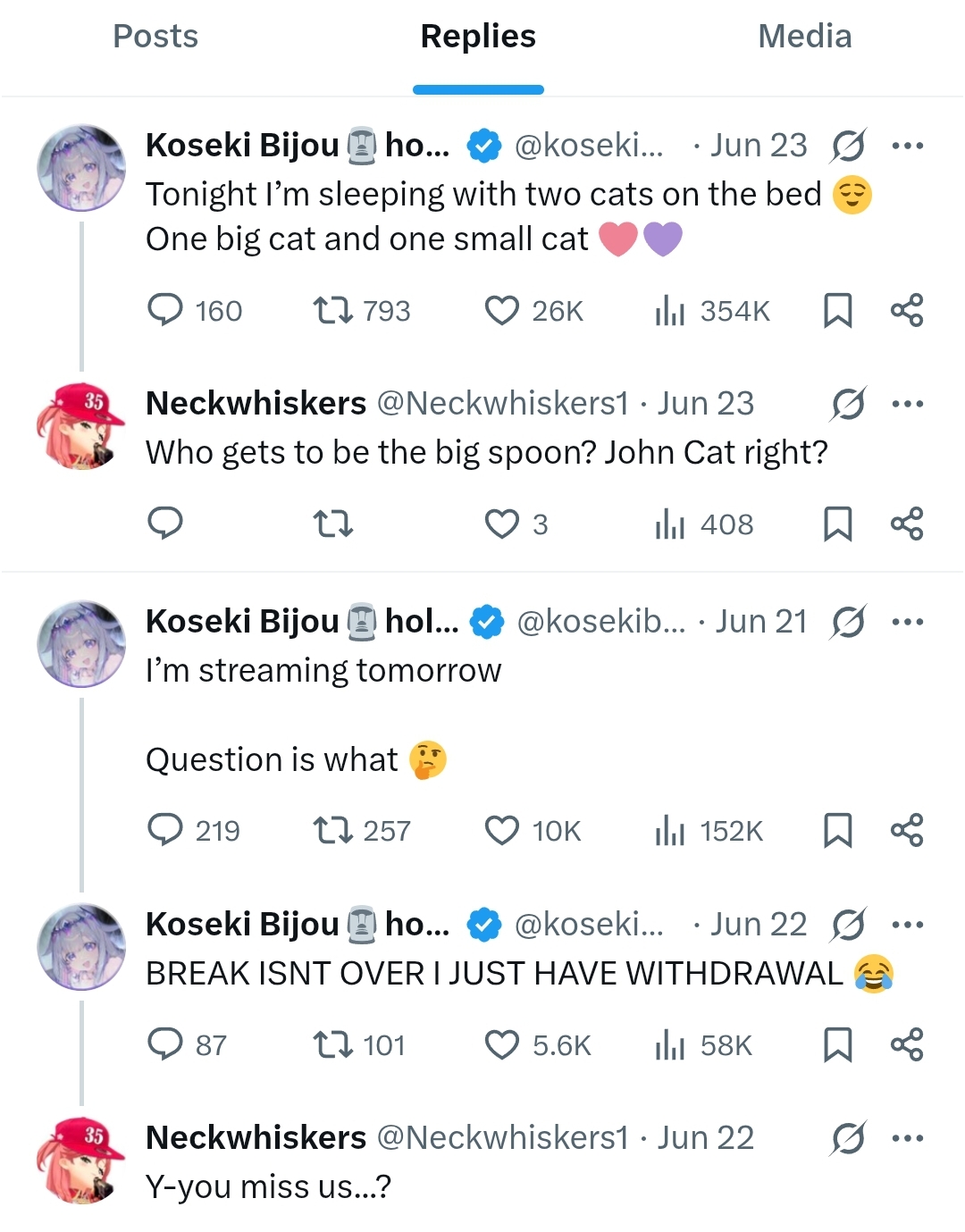Open the Media tab
The width and height of the screenshot is (965, 1232).
[804, 37]
